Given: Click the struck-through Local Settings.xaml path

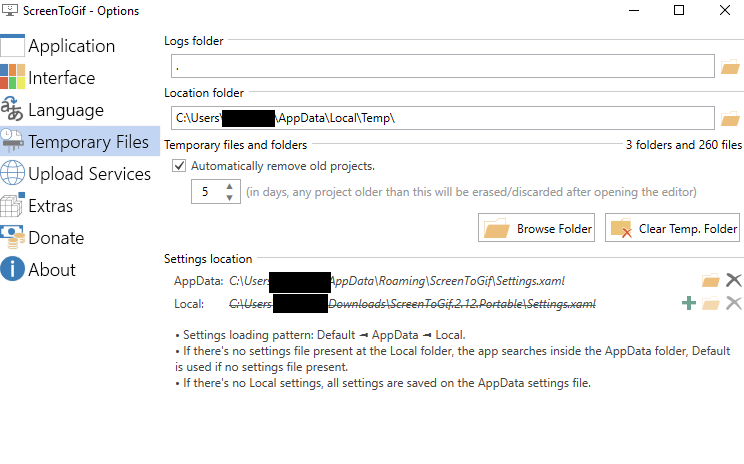Looking at the screenshot, I should (412, 304).
